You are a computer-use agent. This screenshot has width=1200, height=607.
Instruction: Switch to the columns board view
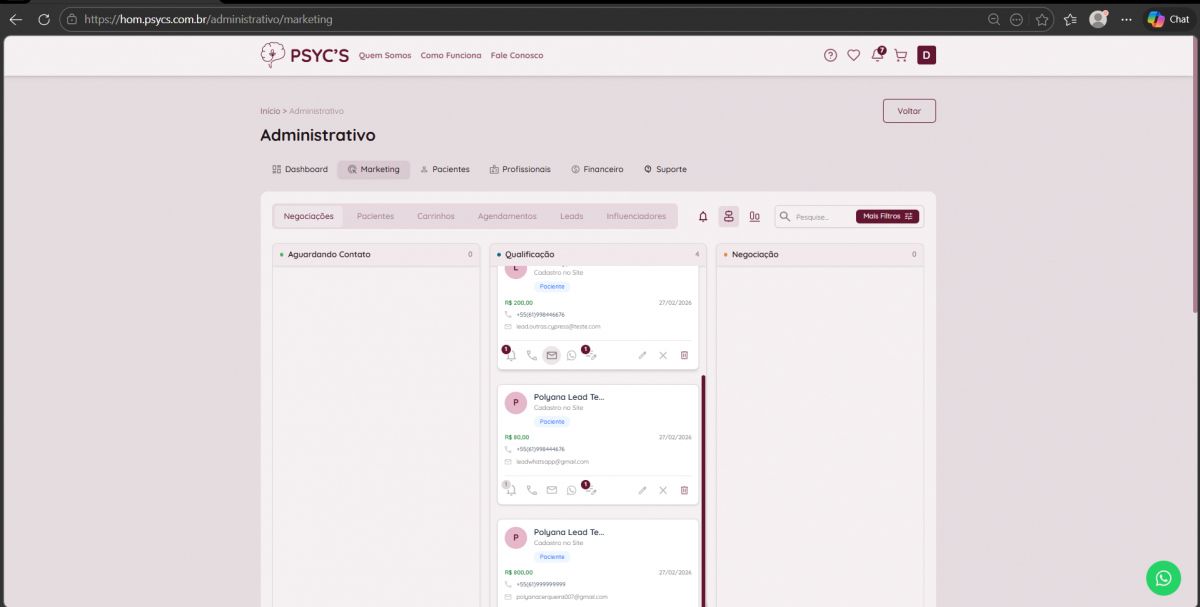(x=754, y=216)
